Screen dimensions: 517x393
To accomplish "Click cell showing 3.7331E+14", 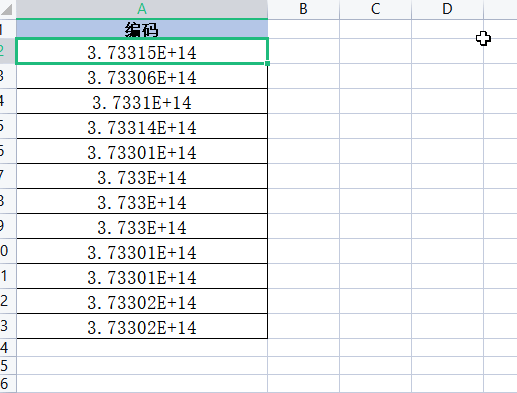I will [x=142, y=101].
